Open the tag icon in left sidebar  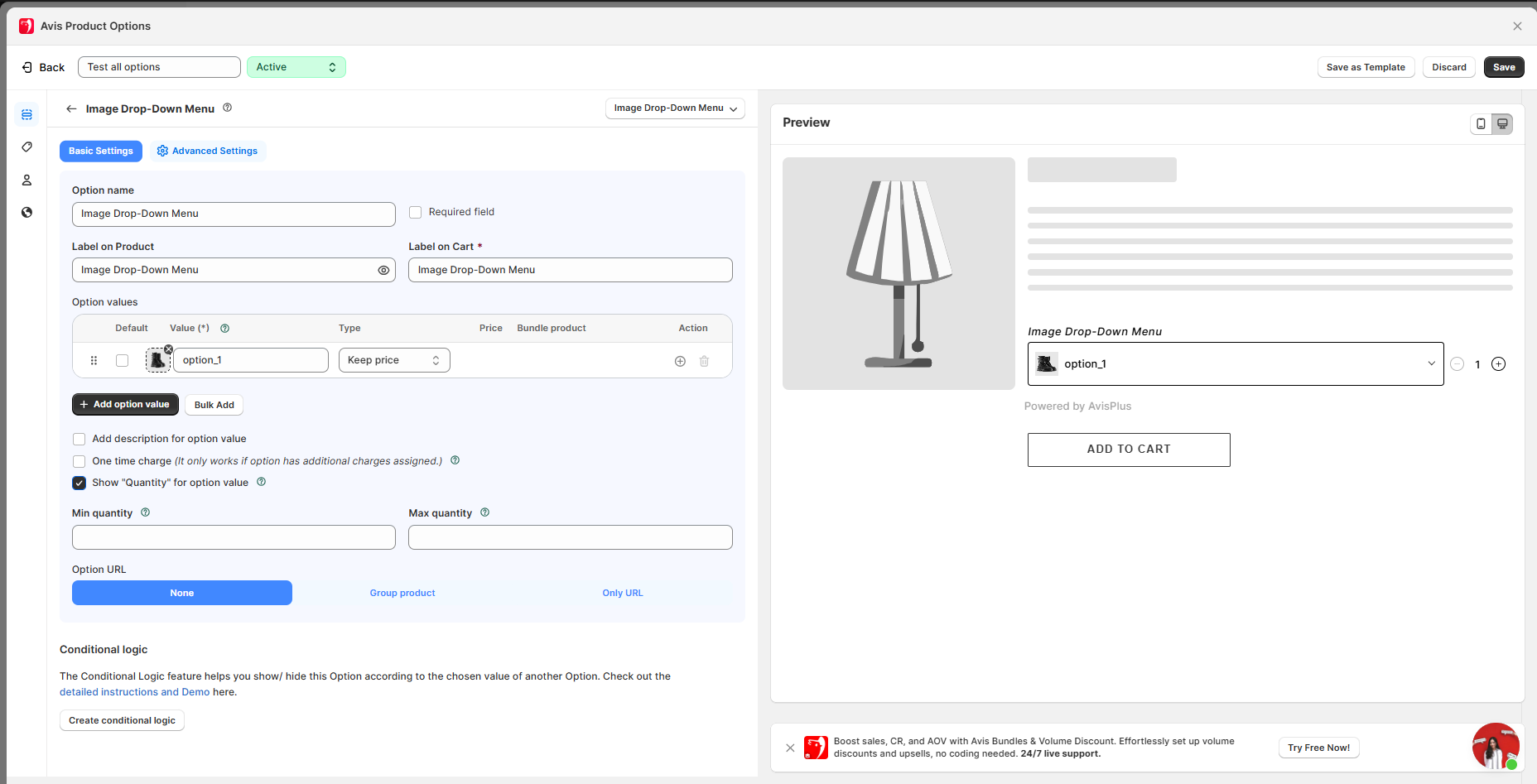(26, 147)
